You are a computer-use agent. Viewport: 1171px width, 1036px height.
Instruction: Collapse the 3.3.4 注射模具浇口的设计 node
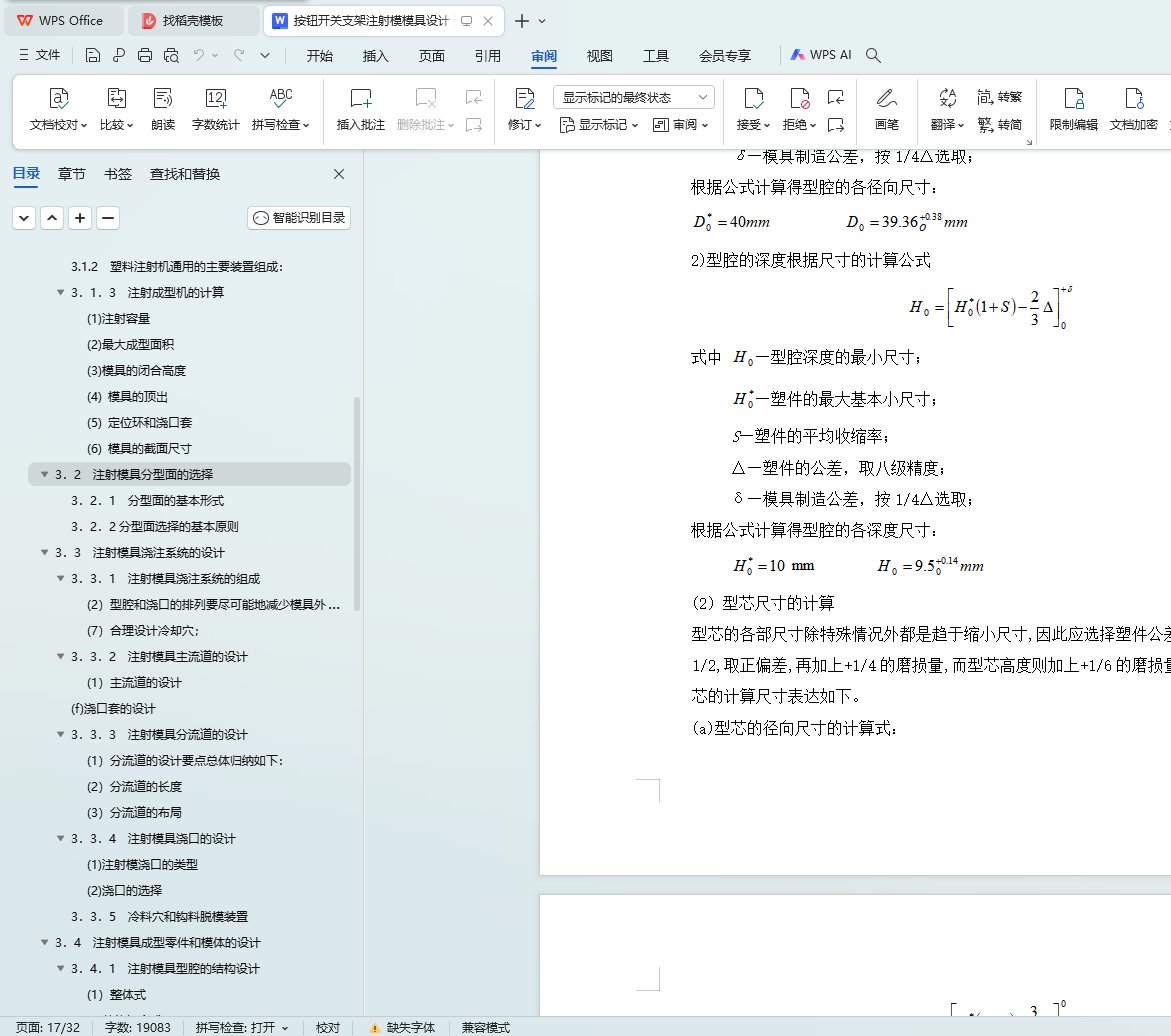pos(60,838)
